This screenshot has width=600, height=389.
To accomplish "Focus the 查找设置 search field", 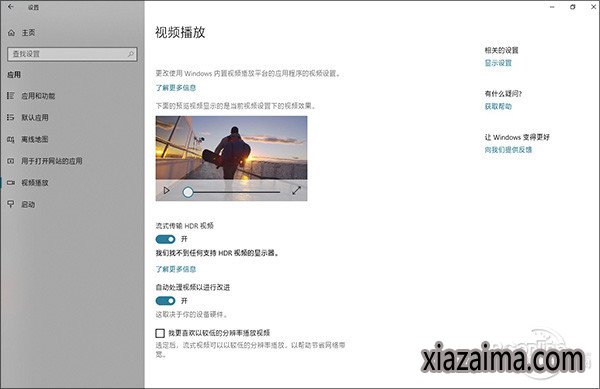I will pos(72,54).
